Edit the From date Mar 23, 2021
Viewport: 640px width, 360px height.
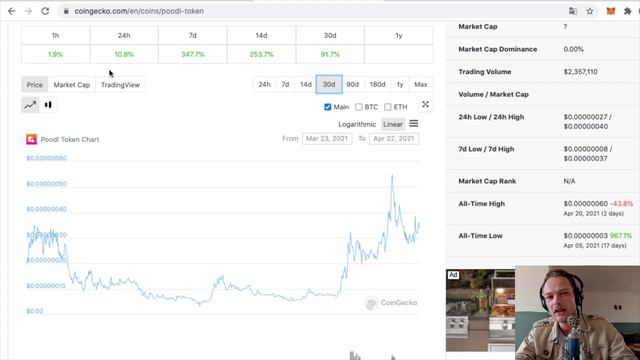point(327,139)
